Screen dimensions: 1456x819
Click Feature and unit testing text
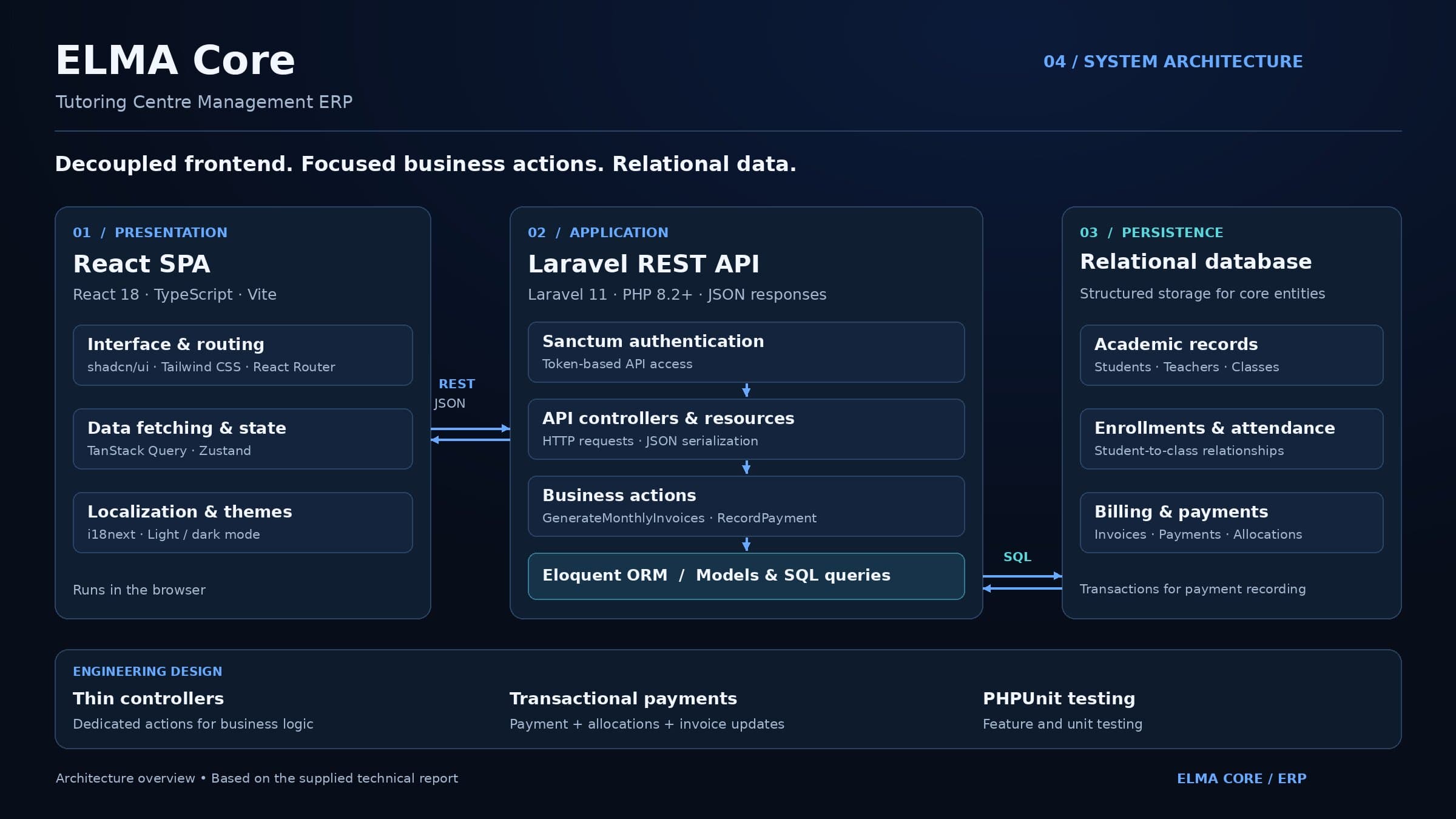(x=1062, y=724)
